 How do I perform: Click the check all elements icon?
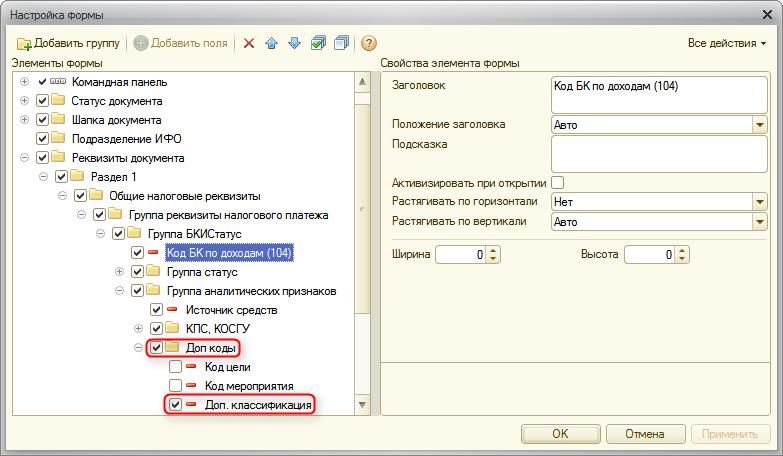click(x=318, y=43)
